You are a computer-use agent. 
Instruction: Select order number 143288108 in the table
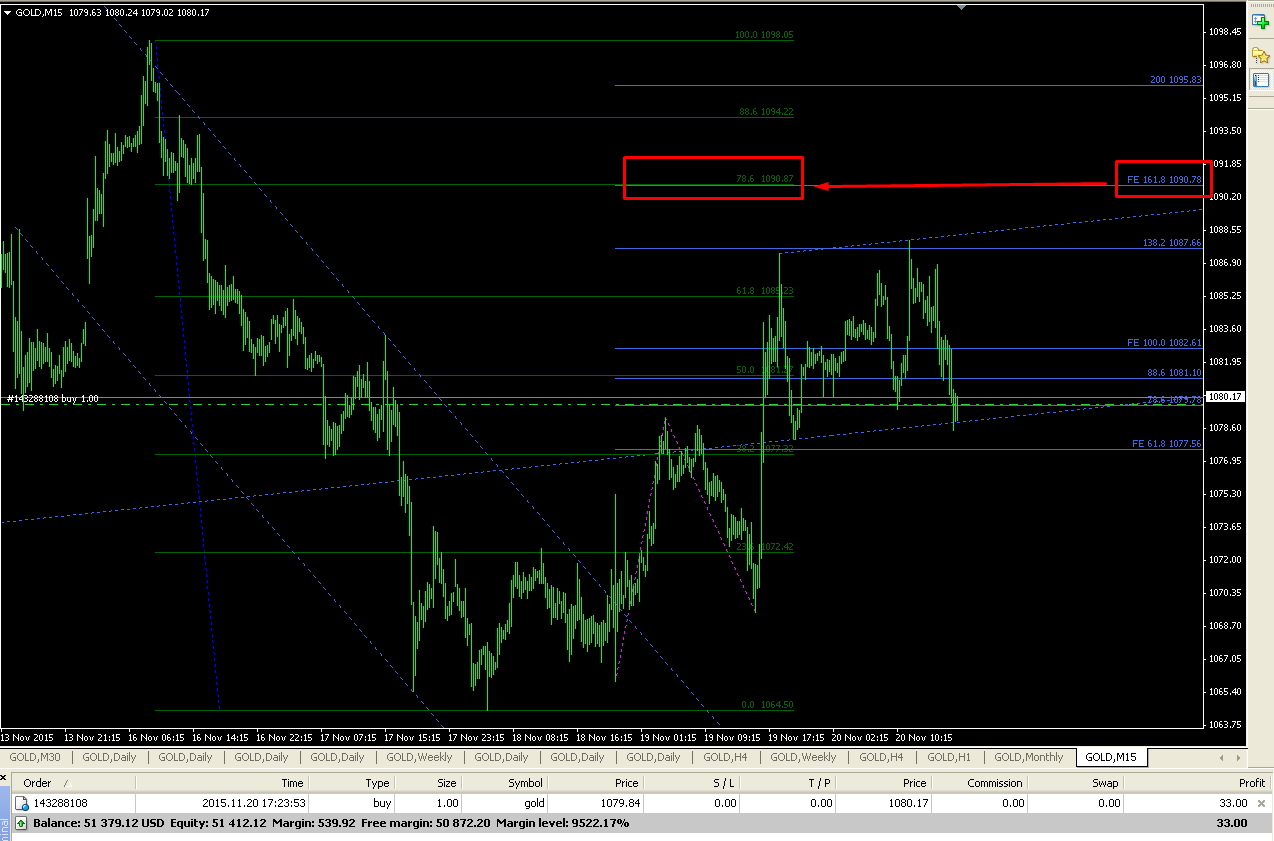point(60,803)
